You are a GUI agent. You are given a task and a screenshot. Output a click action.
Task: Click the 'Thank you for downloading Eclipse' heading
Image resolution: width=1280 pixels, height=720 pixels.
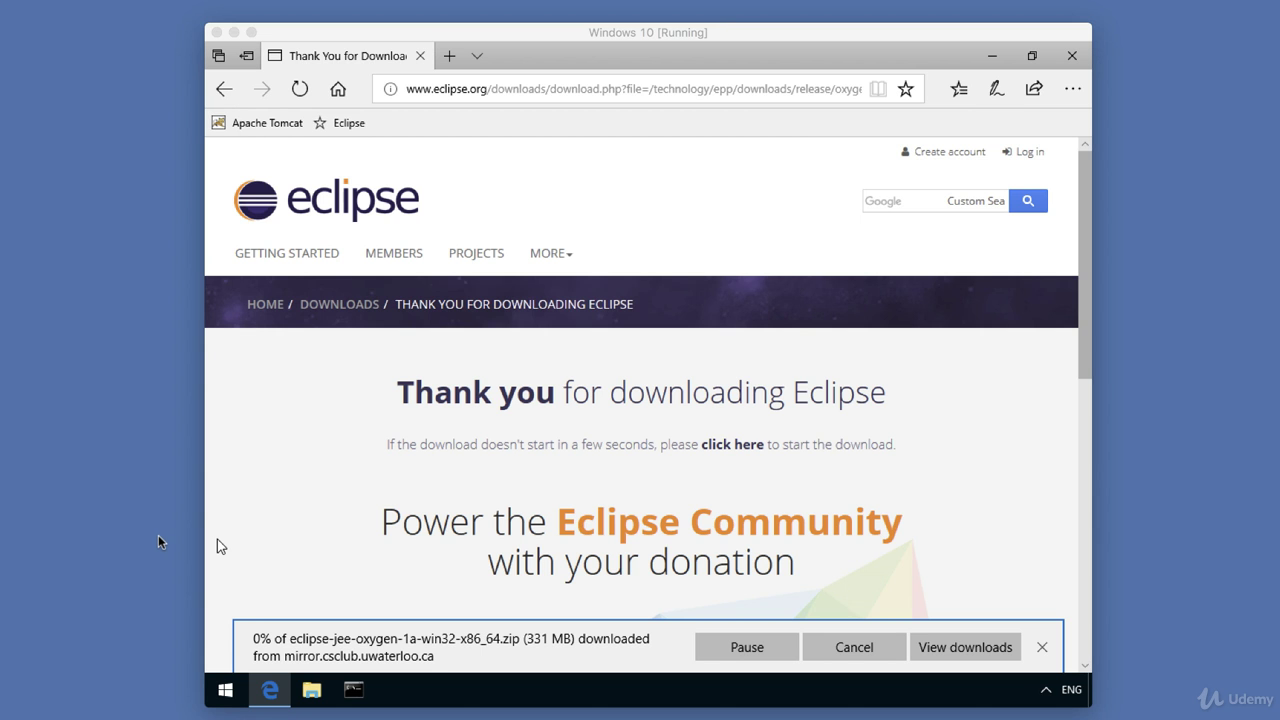[641, 392]
